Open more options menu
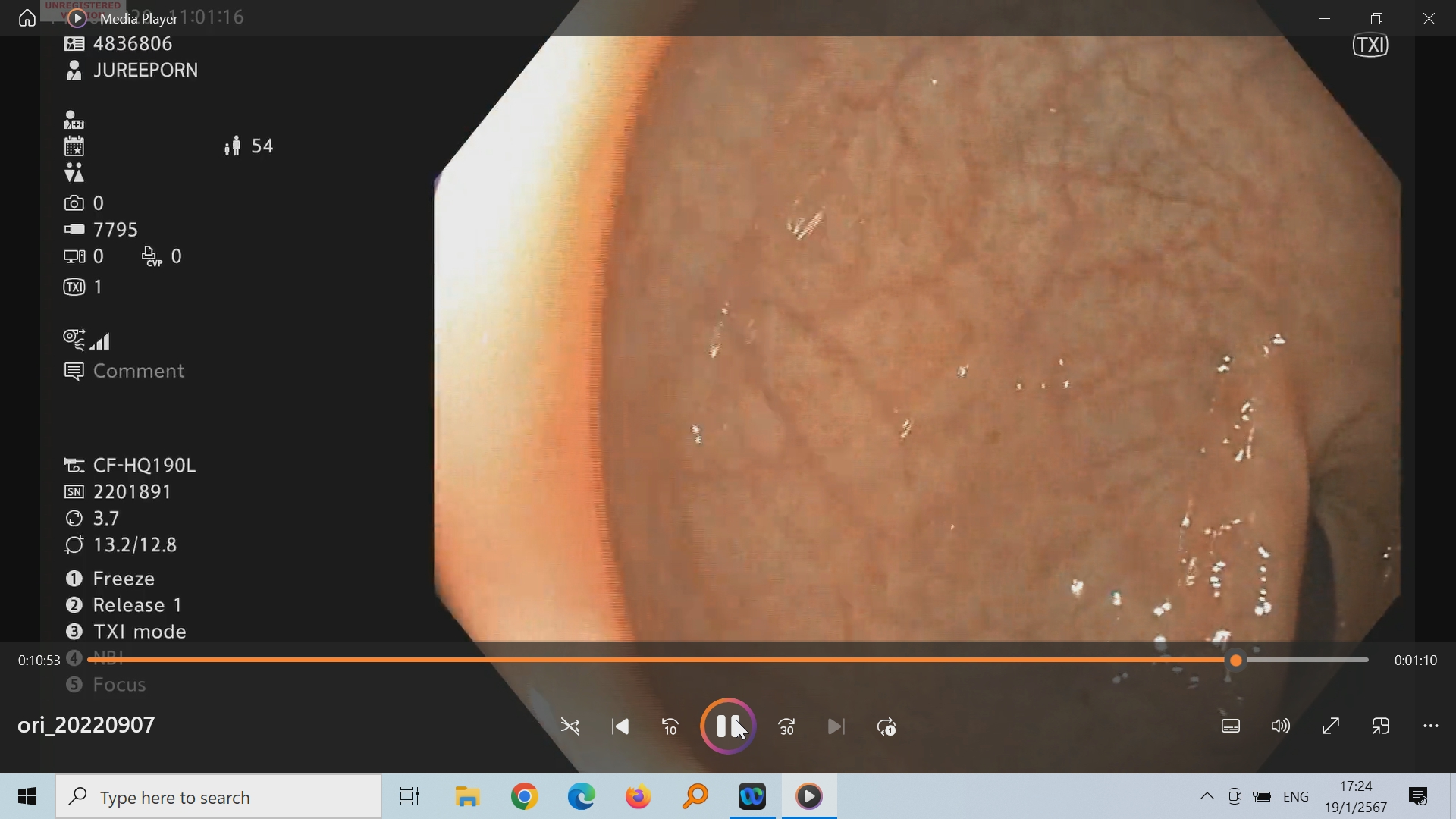Screen dimensions: 1456x819 click(x=1431, y=726)
